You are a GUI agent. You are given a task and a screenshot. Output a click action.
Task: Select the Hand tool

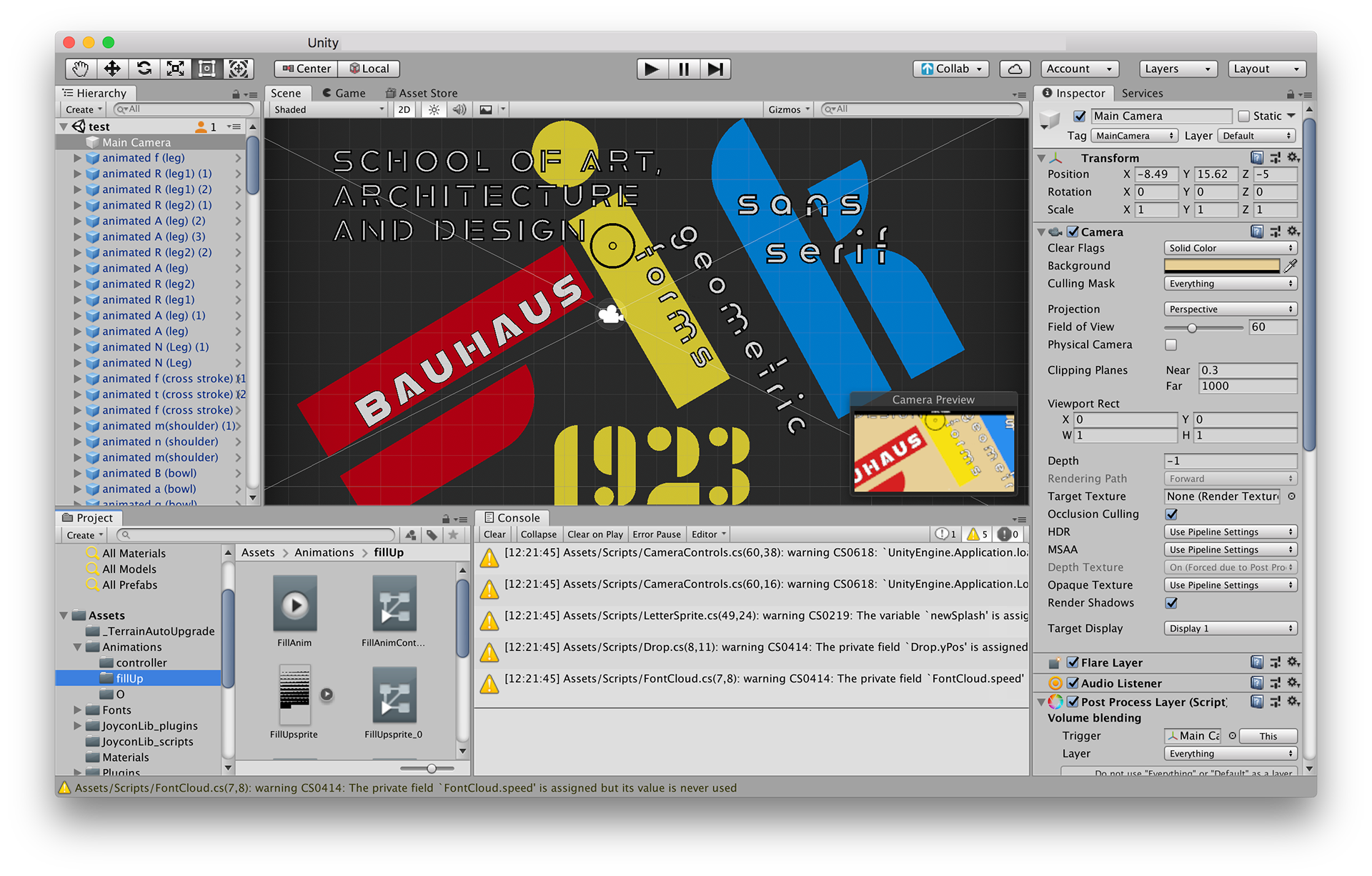click(x=81, y=69)
